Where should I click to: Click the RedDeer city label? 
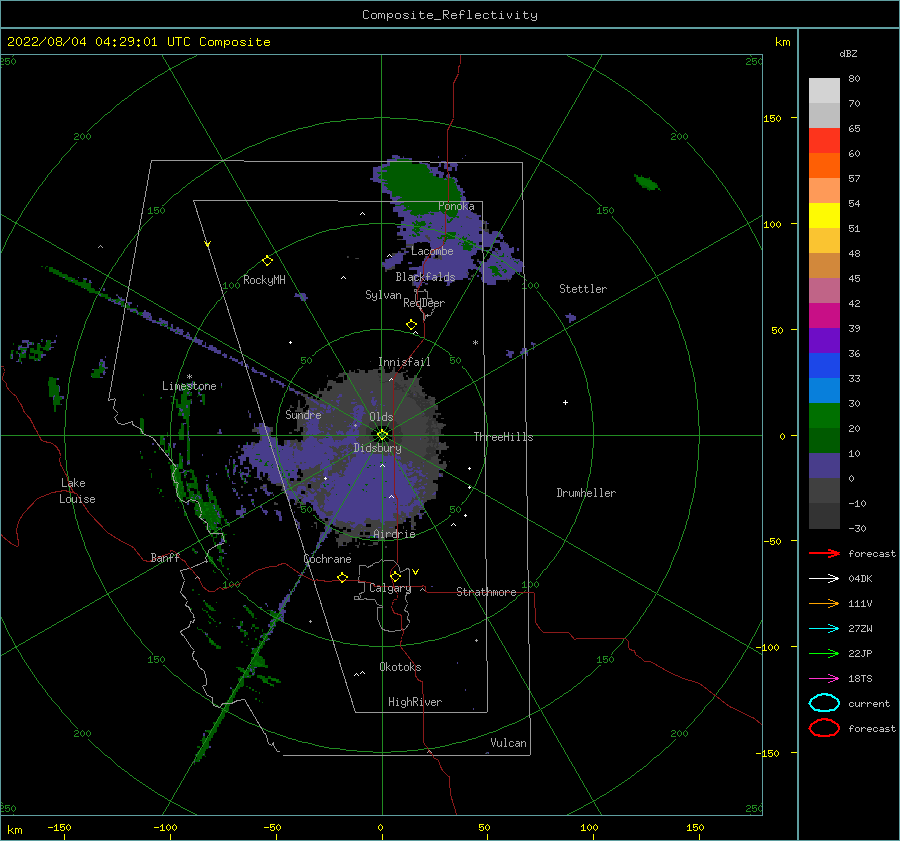point(424,303)
